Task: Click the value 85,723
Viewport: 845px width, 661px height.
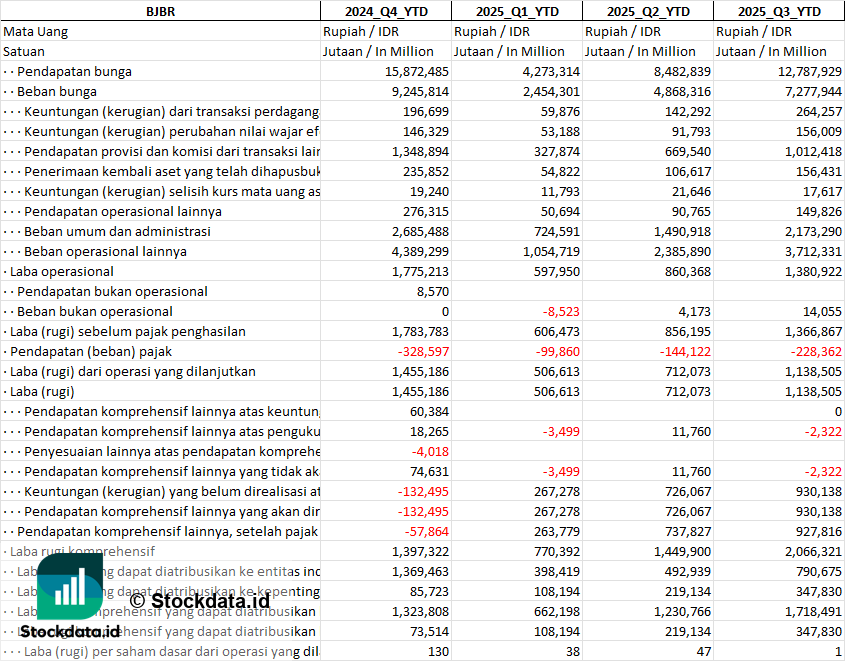Action: click(x=430, y=590)
